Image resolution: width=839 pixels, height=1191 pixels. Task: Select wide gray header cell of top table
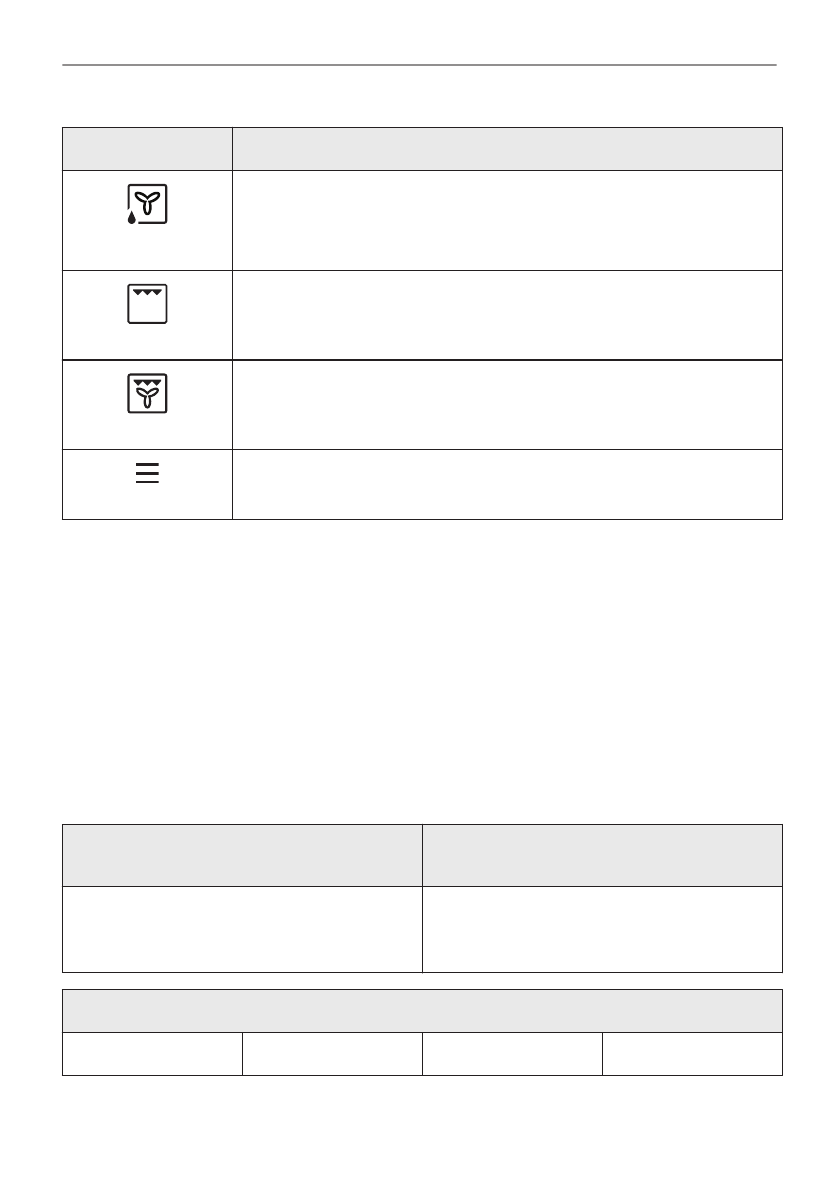506,149
